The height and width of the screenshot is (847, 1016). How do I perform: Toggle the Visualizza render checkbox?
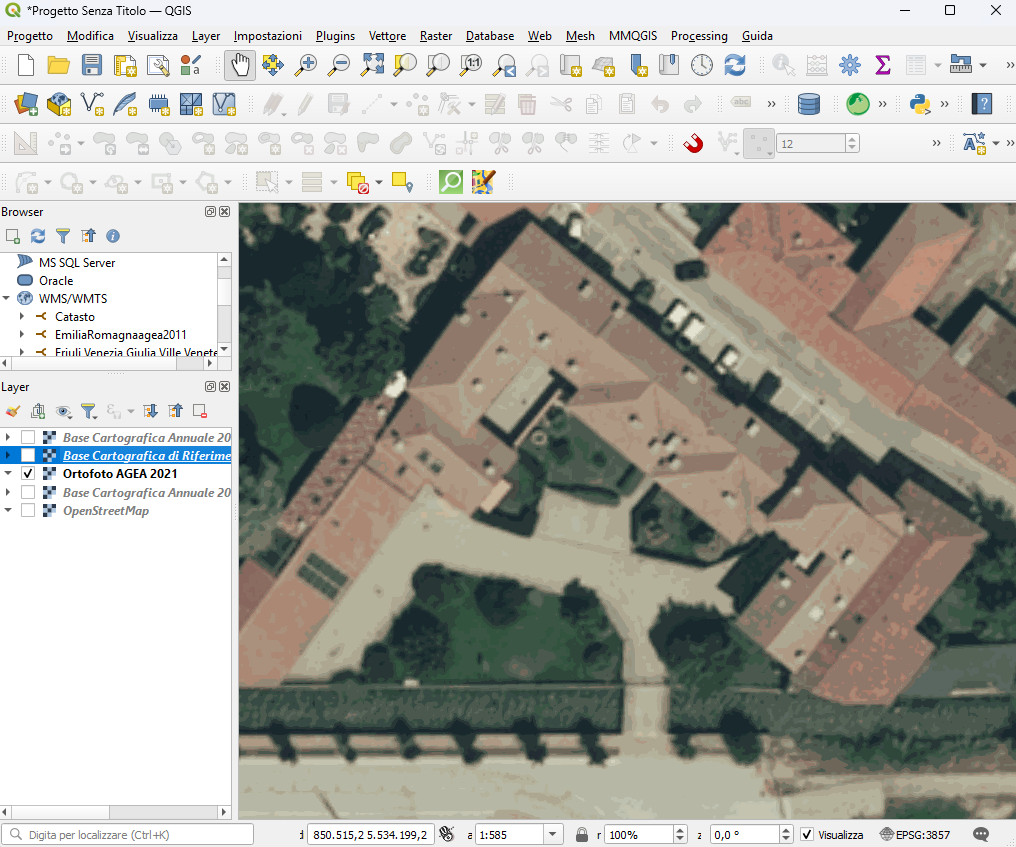807,835
